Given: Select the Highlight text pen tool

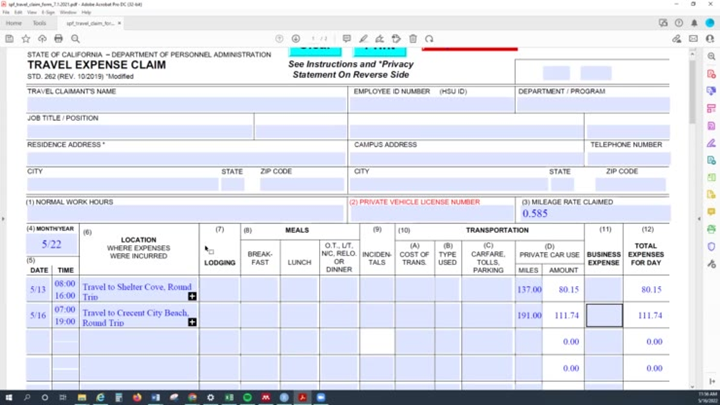Looking at the screenshot, I should [x=364, y=39].
